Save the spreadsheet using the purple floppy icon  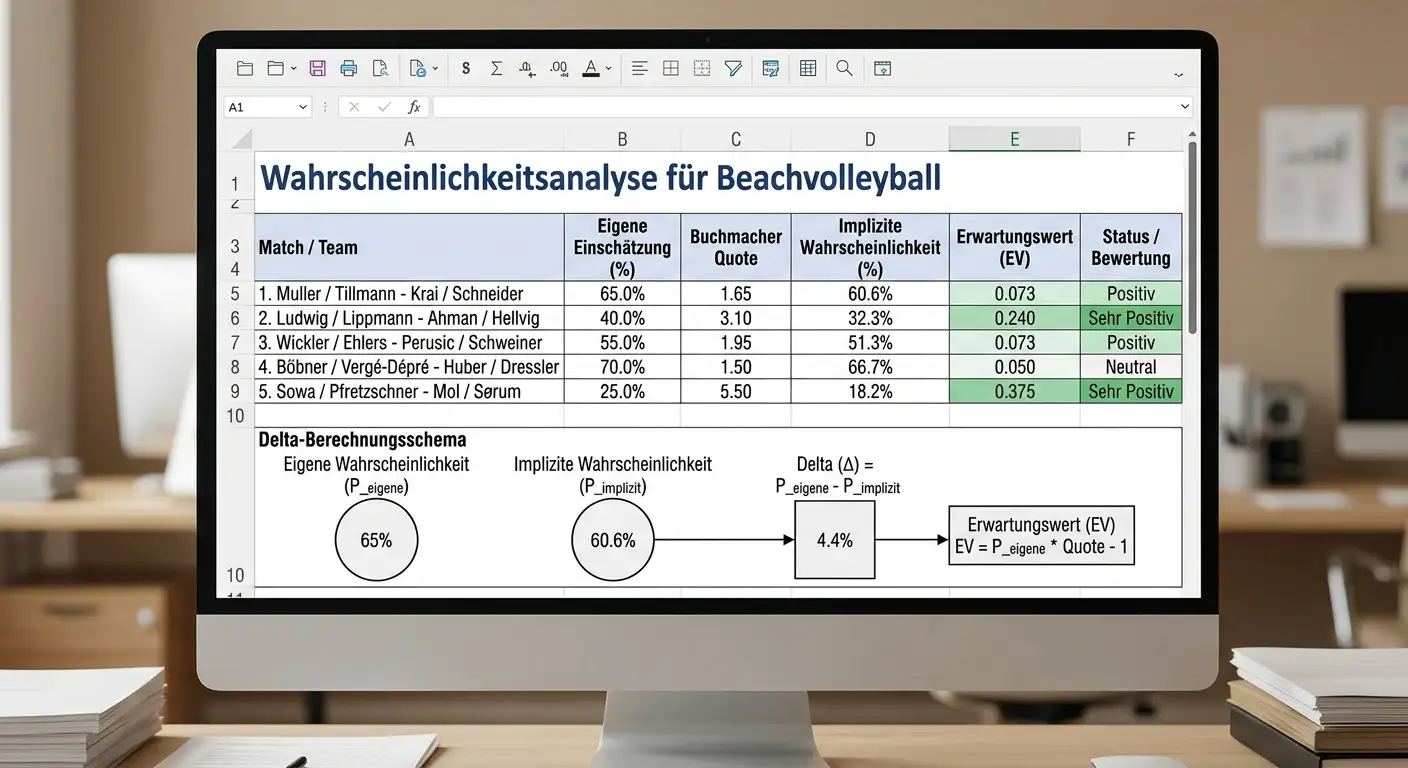(x=318, y=69)
